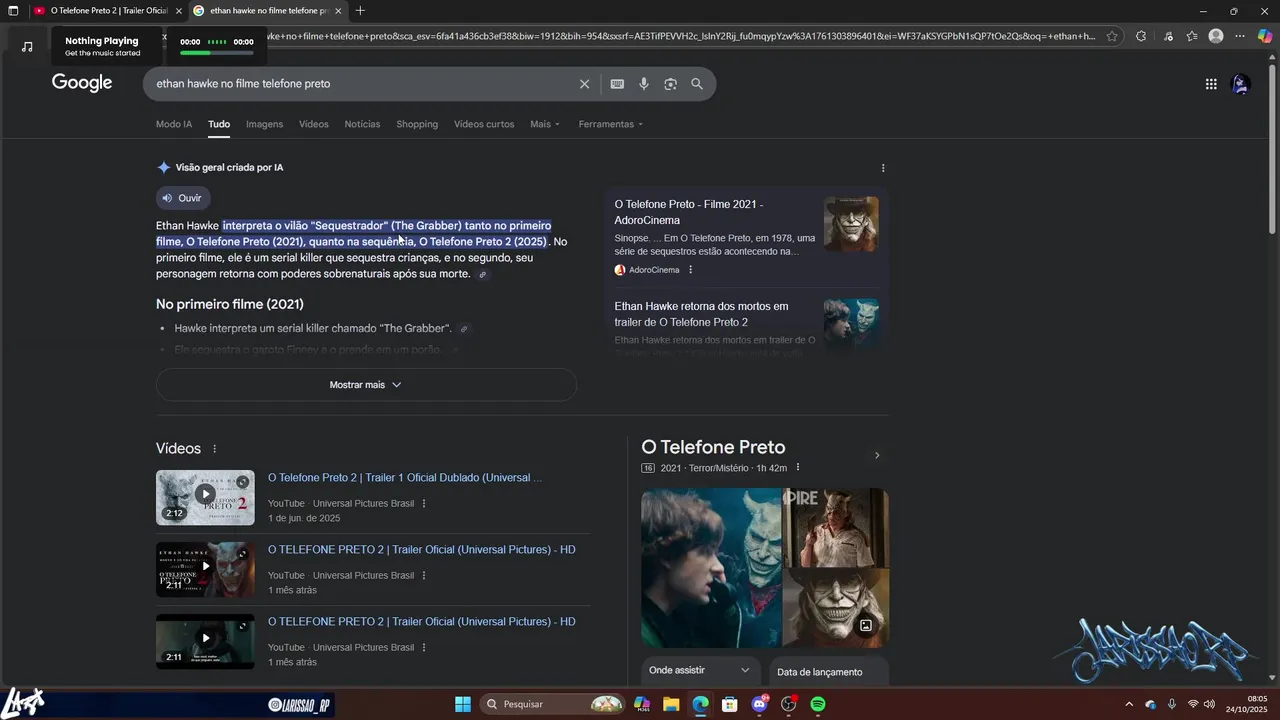Open 'Ethan Hawke retorna dos mortos' article

point(702,314)
